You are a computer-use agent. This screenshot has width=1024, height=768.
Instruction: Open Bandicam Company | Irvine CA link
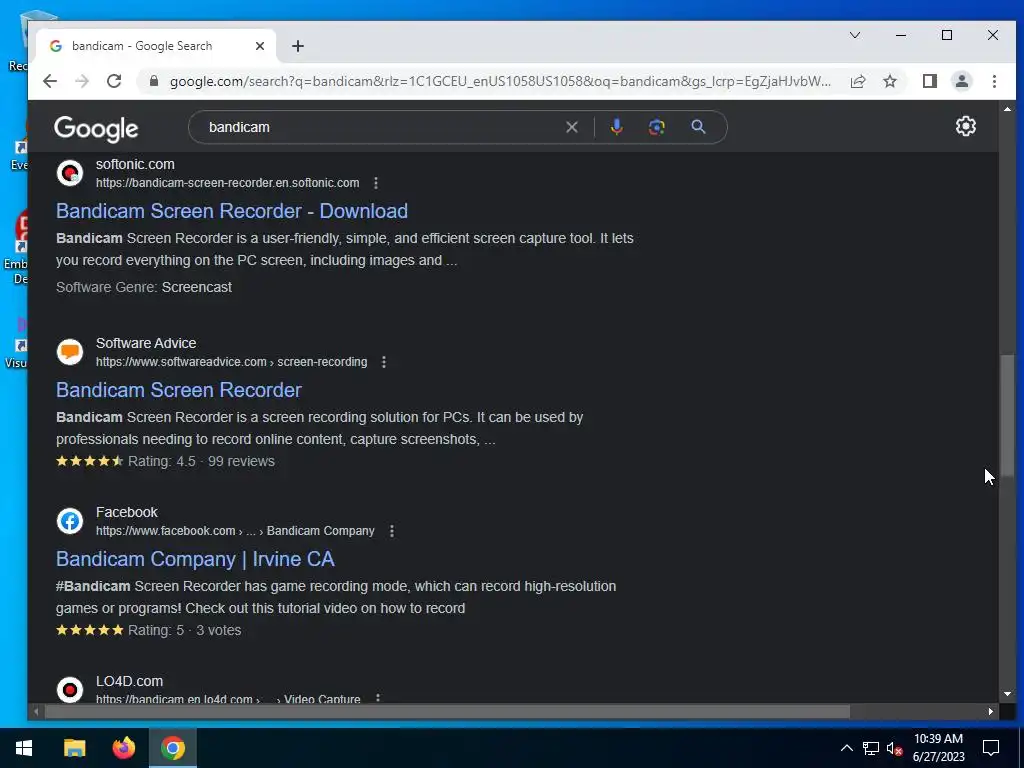[x=195, y=558]
